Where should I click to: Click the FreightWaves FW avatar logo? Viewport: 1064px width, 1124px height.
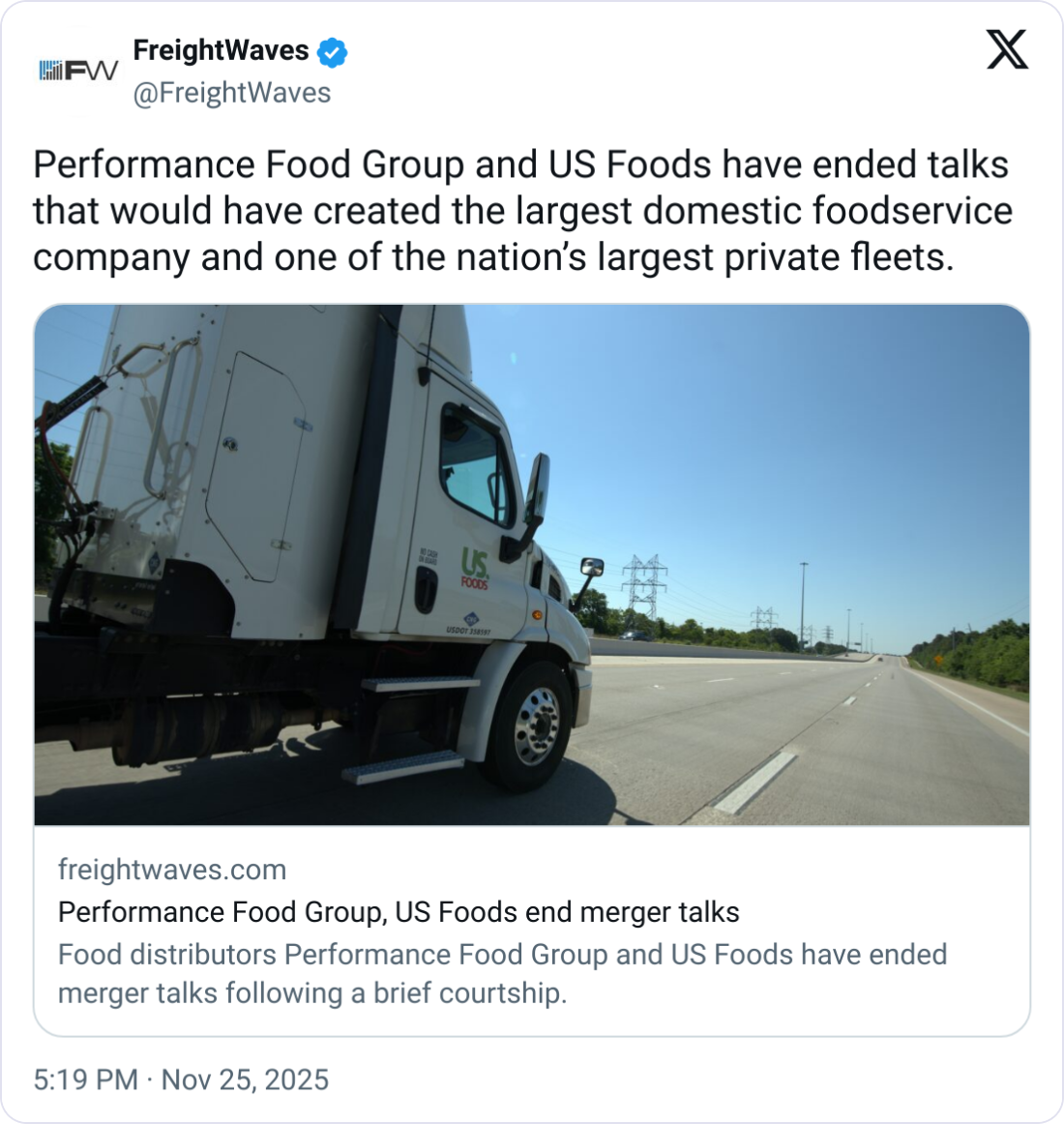tap(77, 71)
